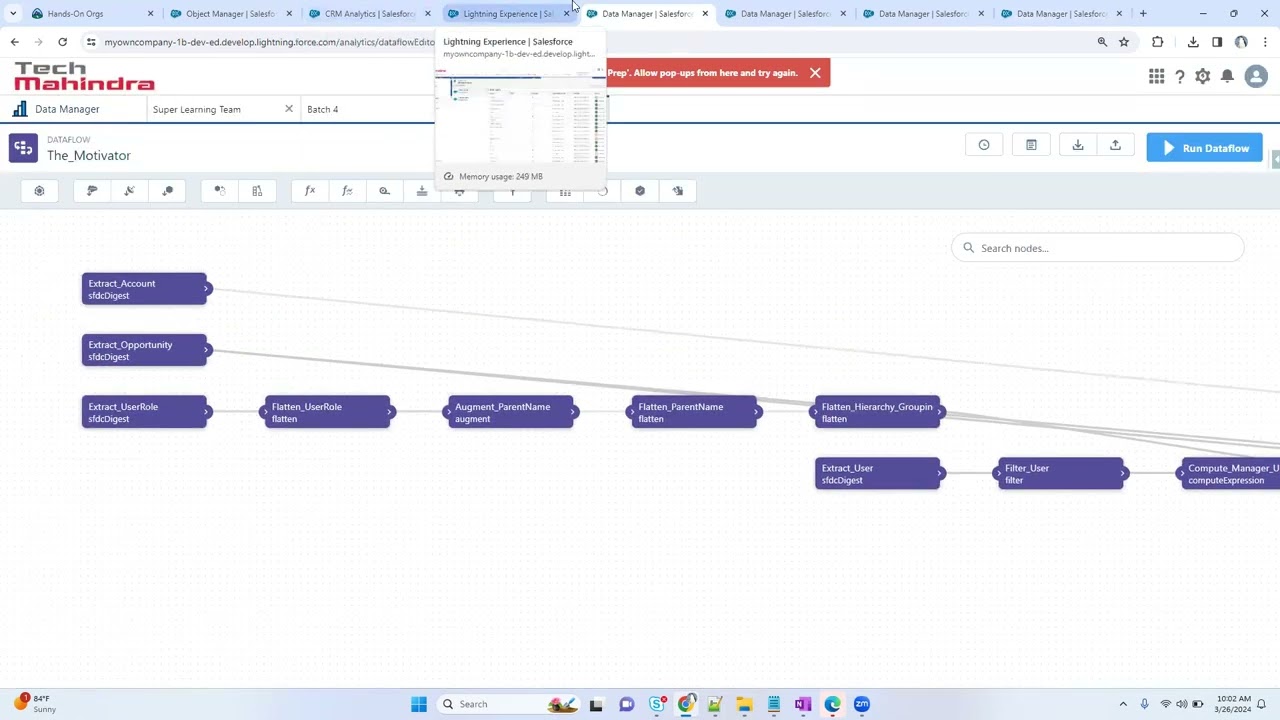
Task: Add an export node from toolbar
Action: pyautogui.click(x=678, y=191)
